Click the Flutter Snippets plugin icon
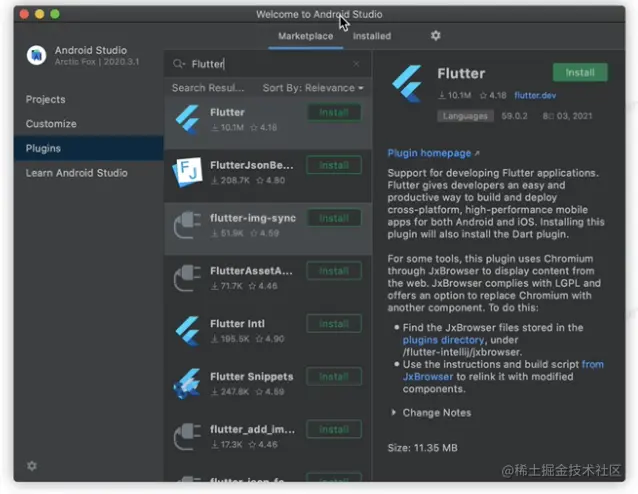 [x=187, y=383]
